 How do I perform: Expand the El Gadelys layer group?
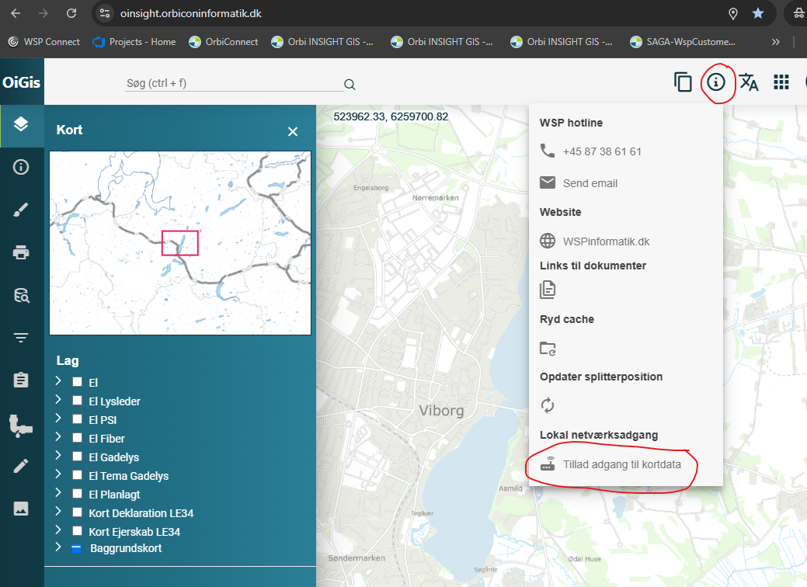point(58,455)
